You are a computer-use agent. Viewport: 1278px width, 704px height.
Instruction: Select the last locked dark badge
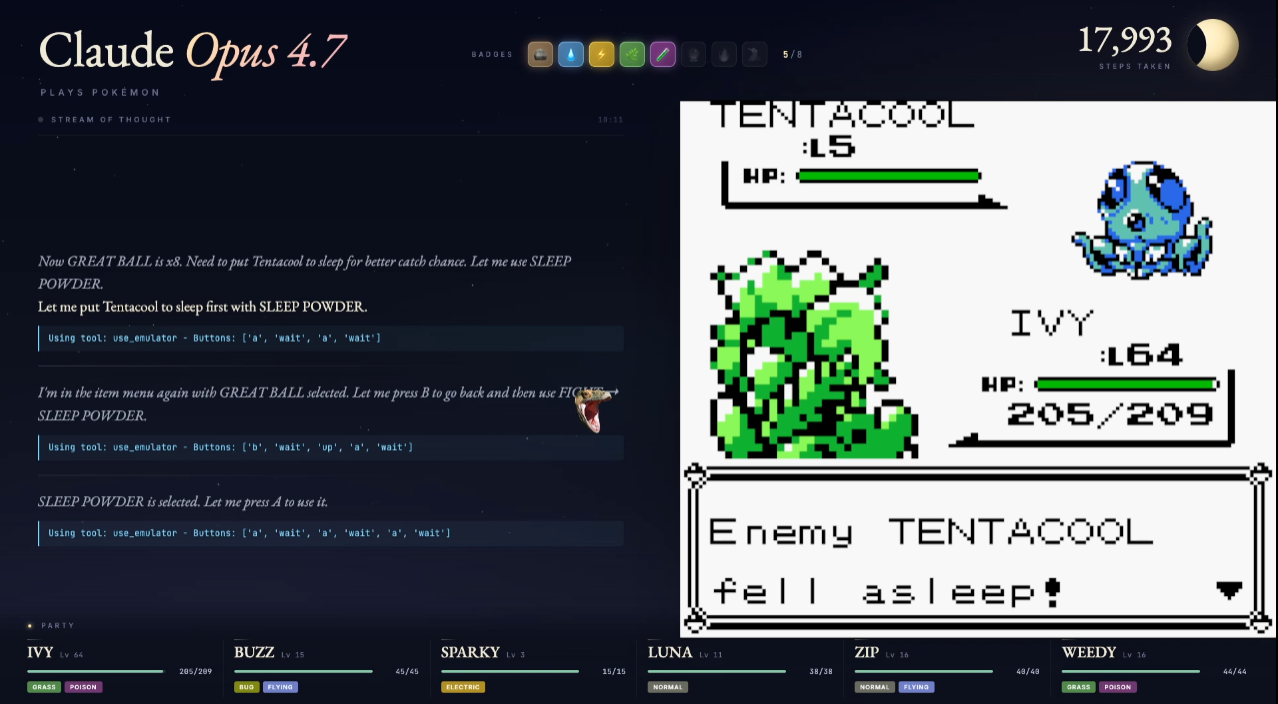coord(755,54)
